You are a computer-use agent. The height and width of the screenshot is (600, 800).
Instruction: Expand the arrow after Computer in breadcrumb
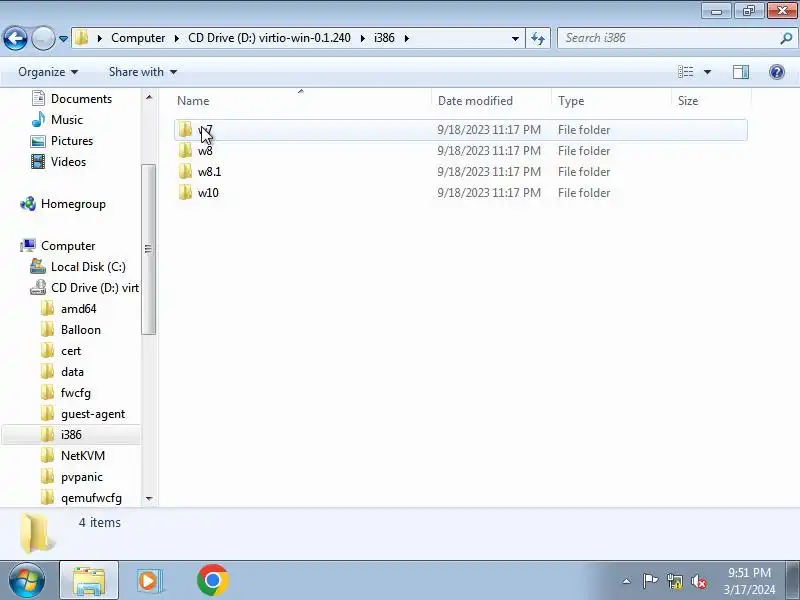(x=177, y=38)
